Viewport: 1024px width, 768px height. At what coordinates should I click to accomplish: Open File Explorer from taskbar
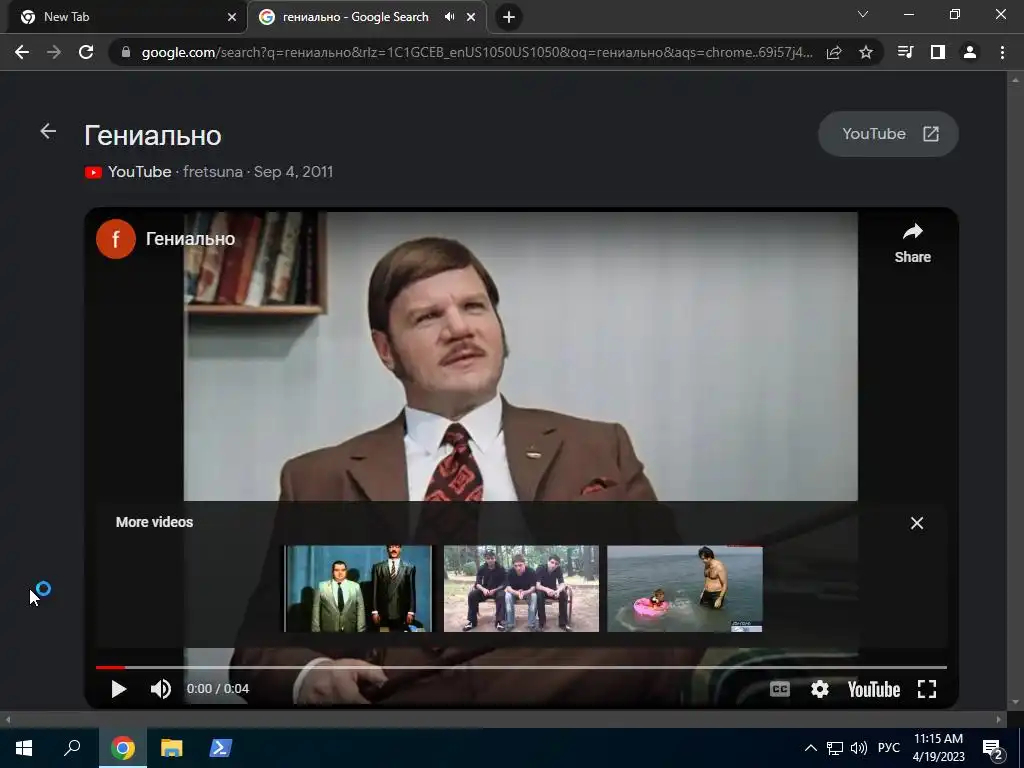coord(171,748)
